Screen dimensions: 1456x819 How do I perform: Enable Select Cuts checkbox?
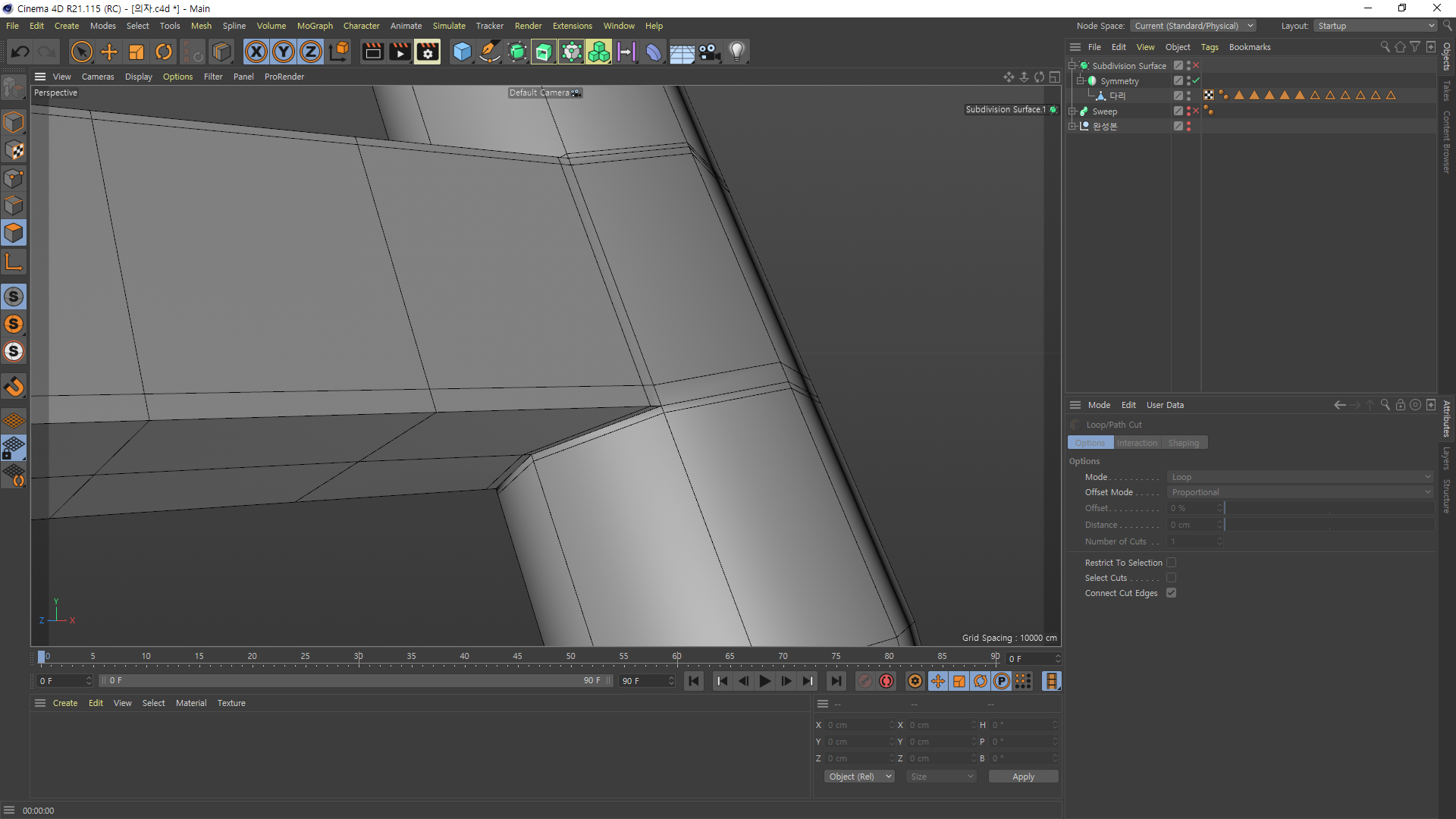[x=1171, y=578]
